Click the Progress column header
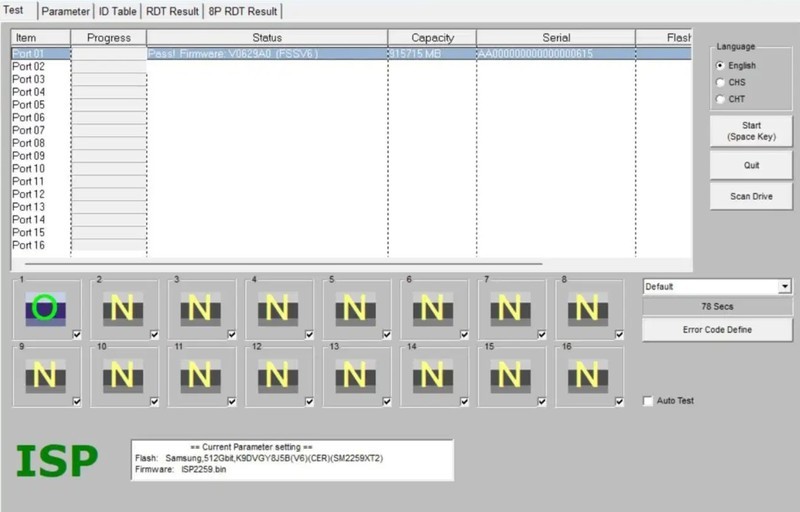Screen dimensions: 800x512 coord(109,38)
